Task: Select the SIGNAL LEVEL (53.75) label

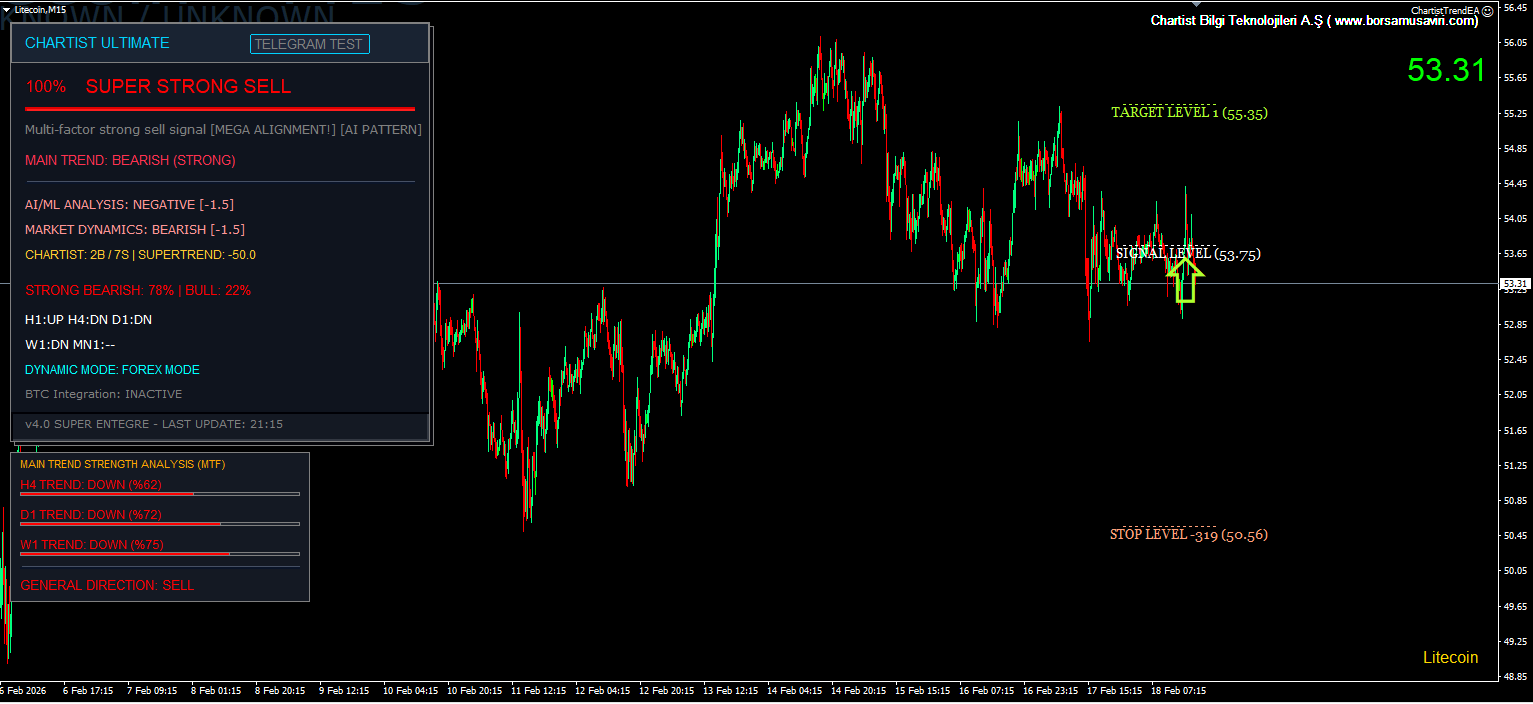Action: 1187,254
